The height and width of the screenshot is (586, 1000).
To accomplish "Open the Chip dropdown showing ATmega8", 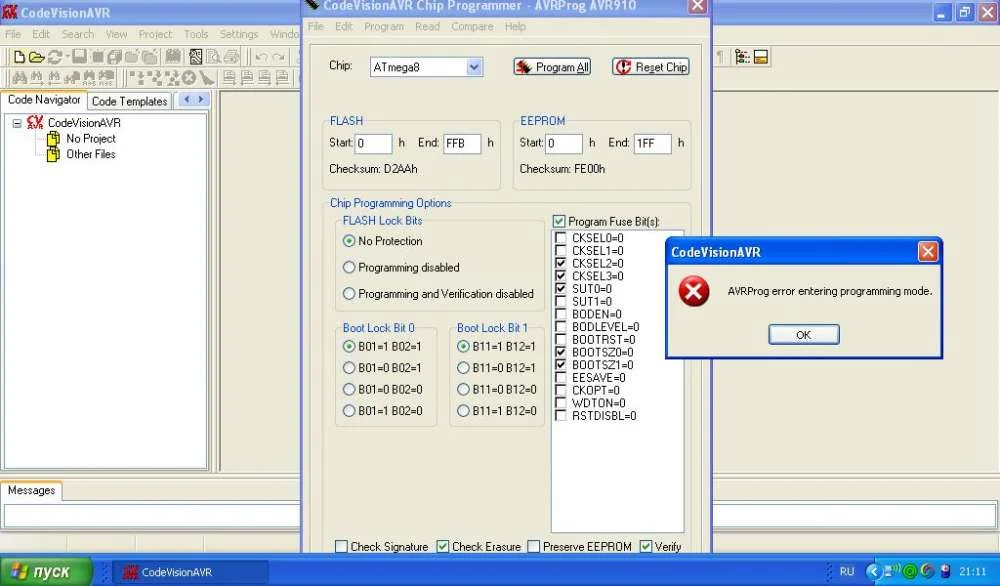I will pos(474,67).
